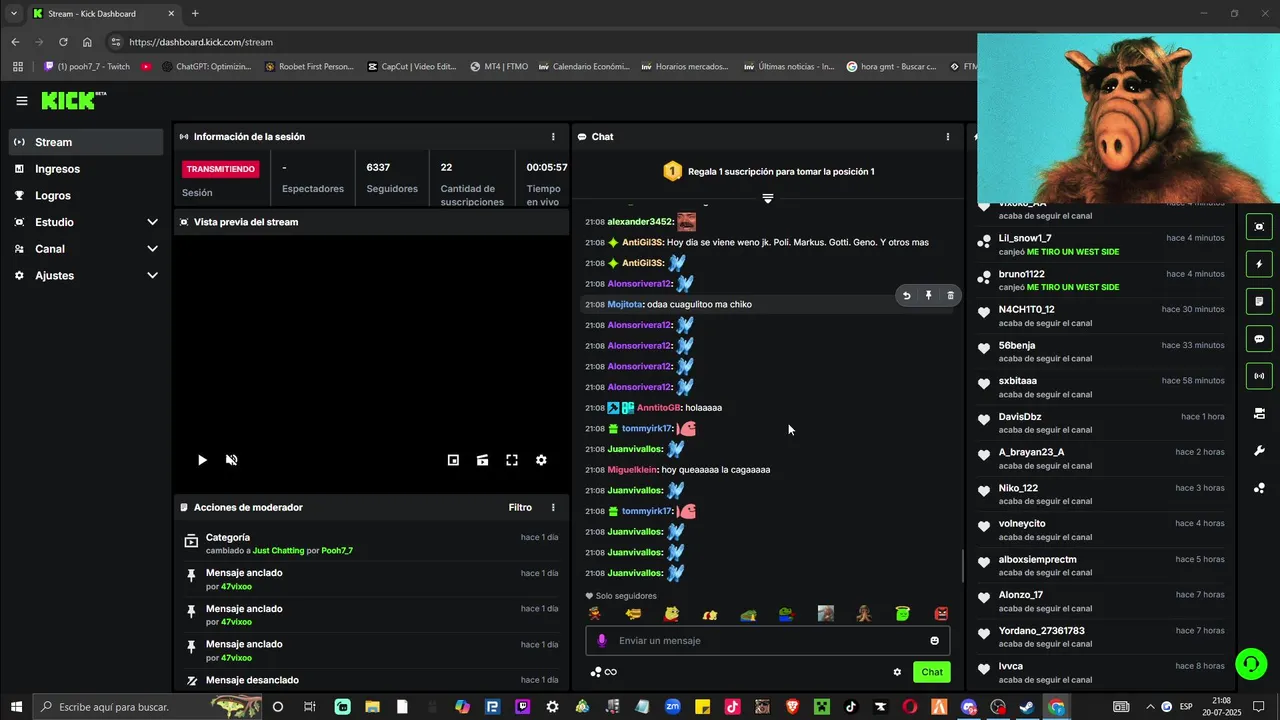
Task: Open Ingresos in the sidebar
Action: pos(86,169)
